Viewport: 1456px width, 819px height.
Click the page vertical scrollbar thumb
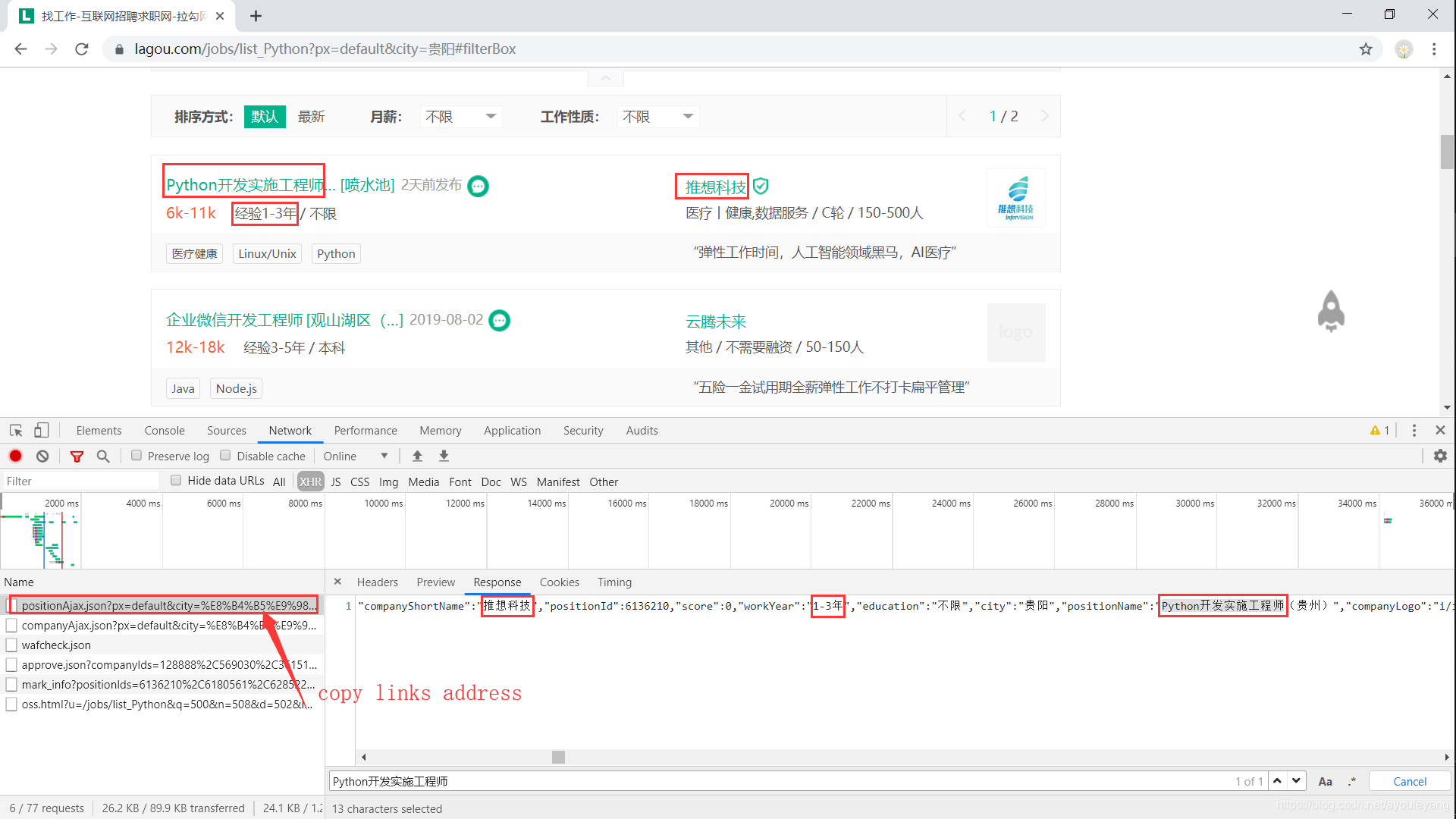pyautogui.click(x=1447, y=152)
